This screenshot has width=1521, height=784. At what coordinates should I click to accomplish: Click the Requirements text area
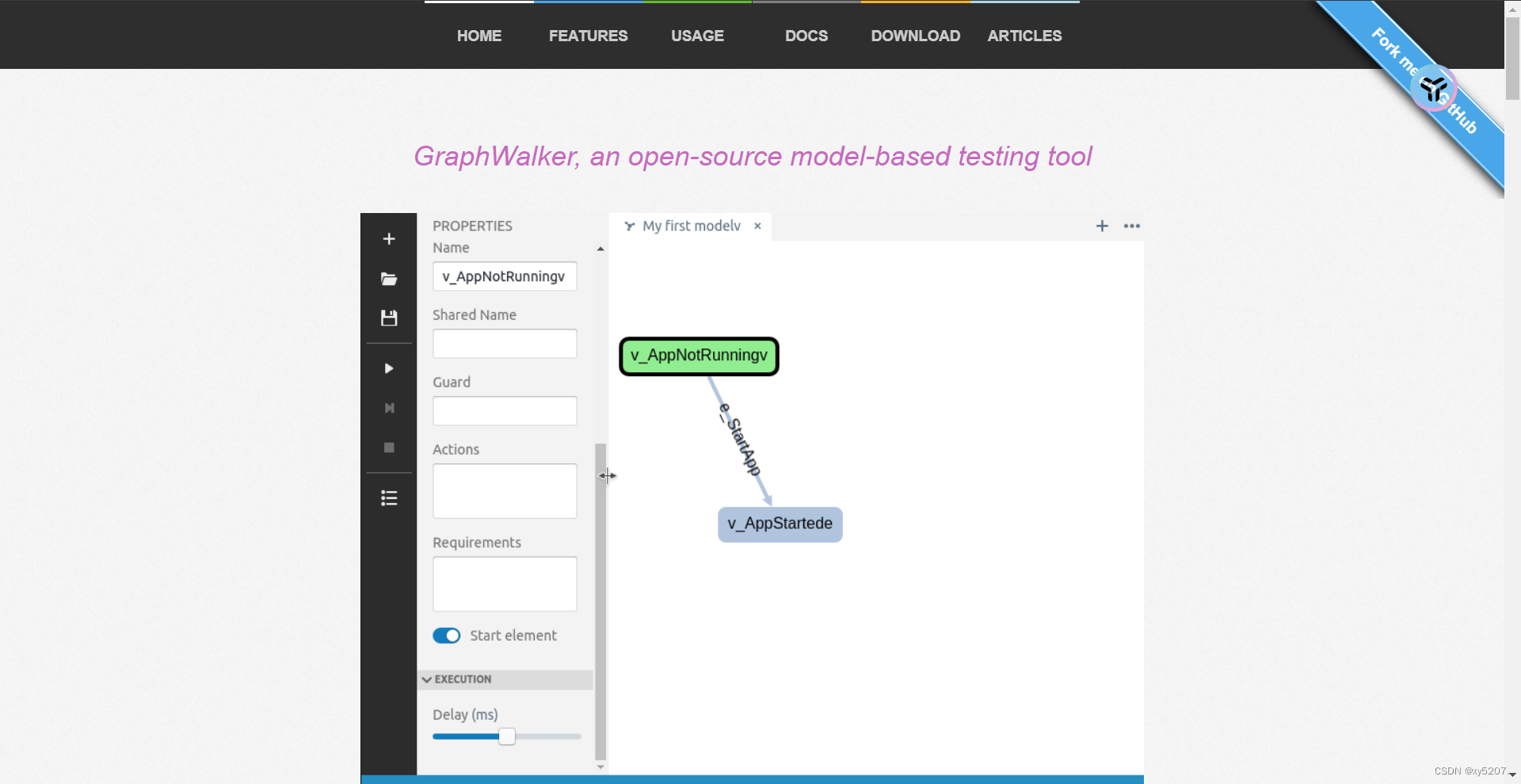[x=505, y=584]
